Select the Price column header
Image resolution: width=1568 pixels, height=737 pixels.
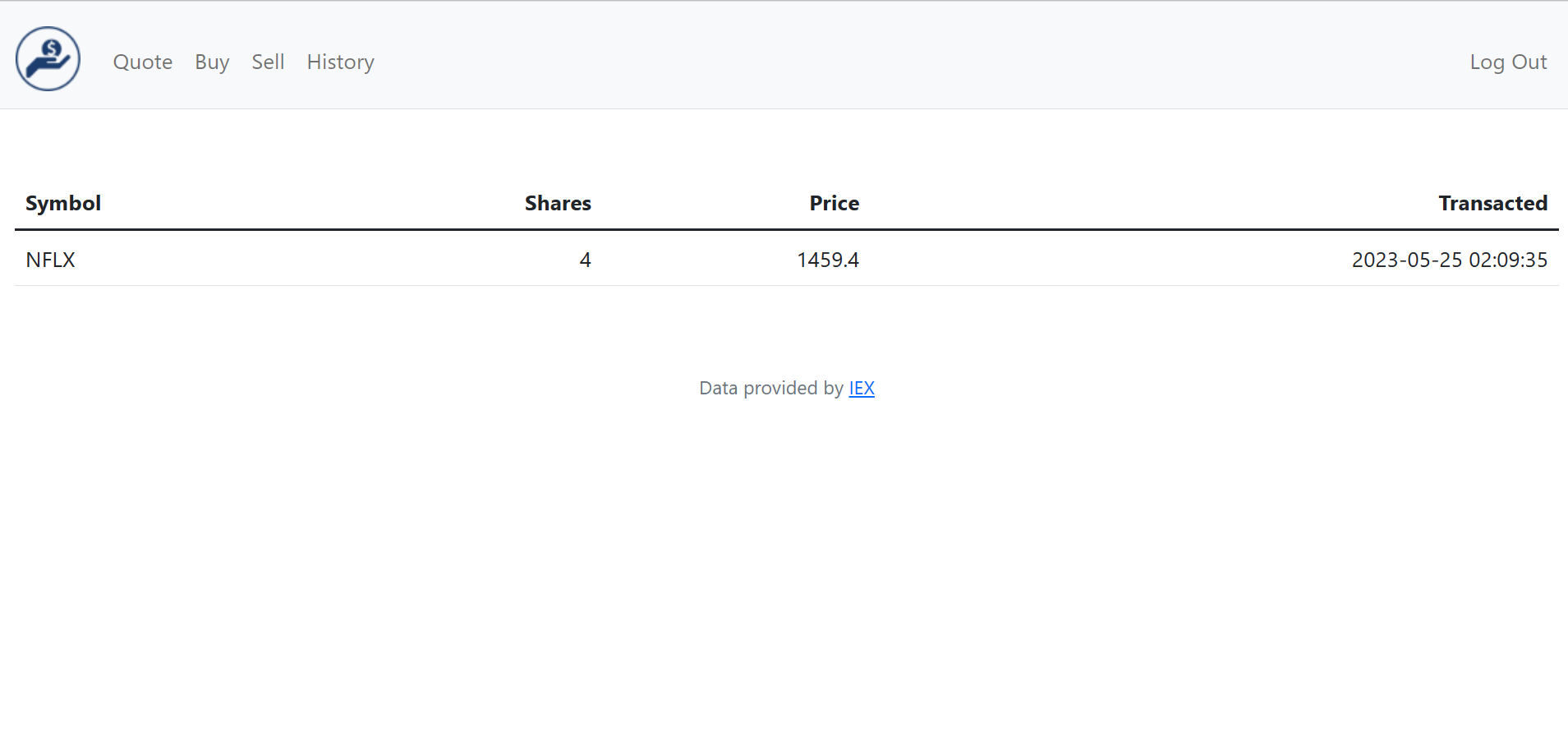click(x=834, y=204)
